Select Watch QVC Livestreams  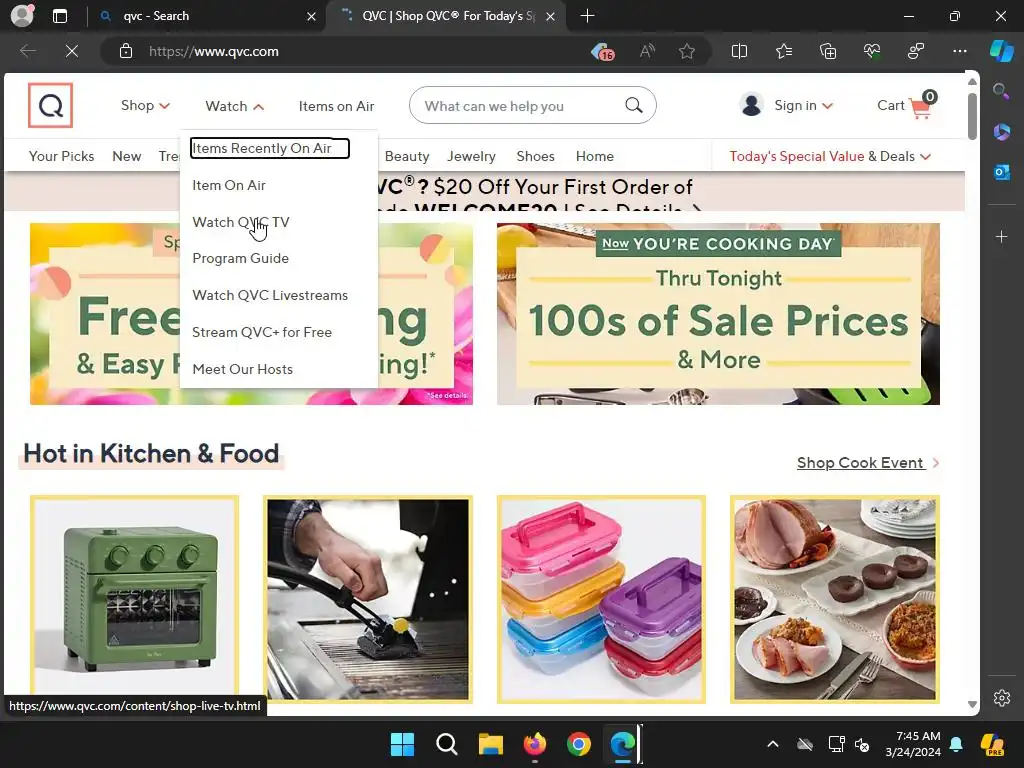click(270, 295)
